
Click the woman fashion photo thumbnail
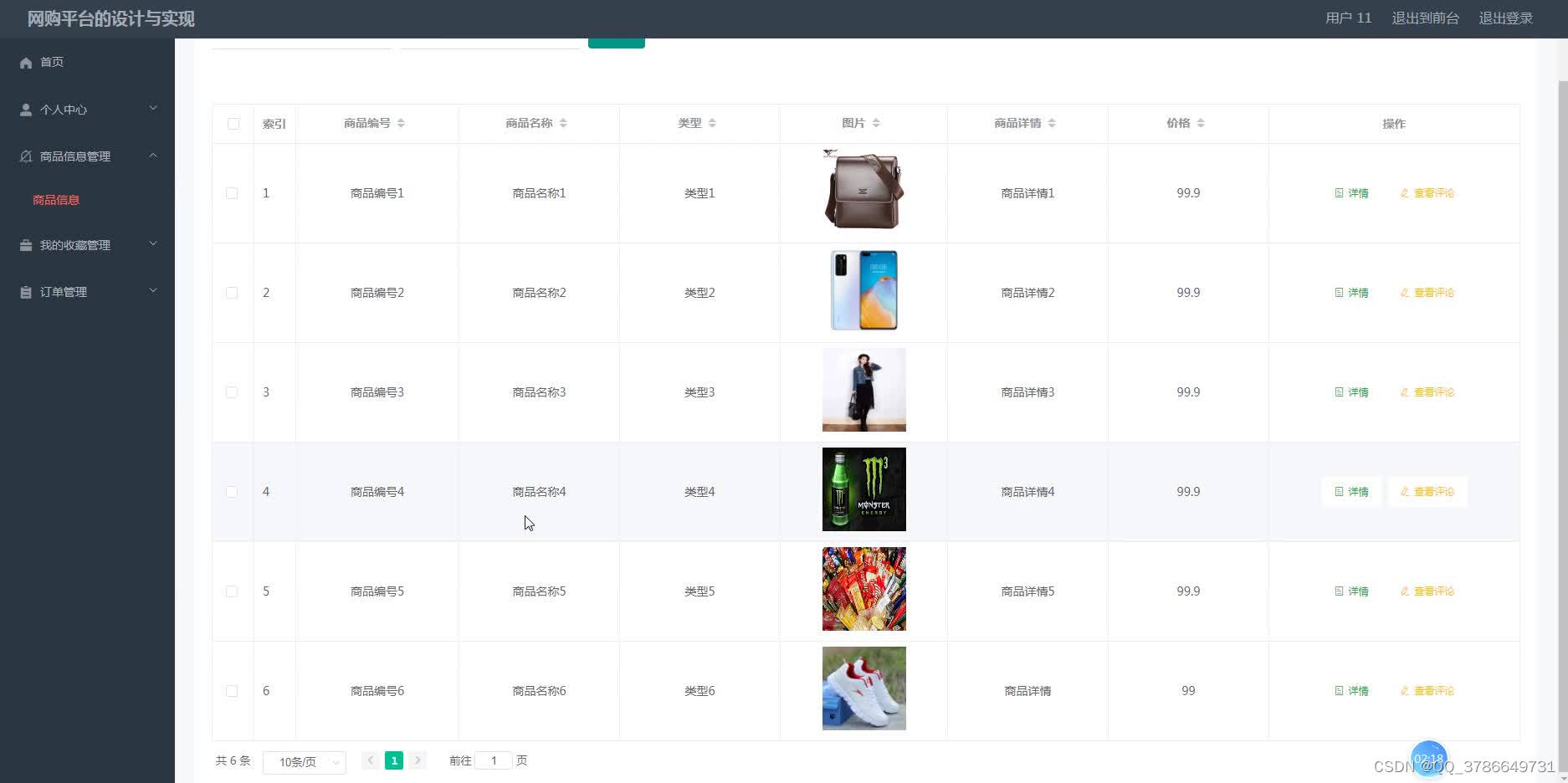pyautogui.click(x=863, y=390)
